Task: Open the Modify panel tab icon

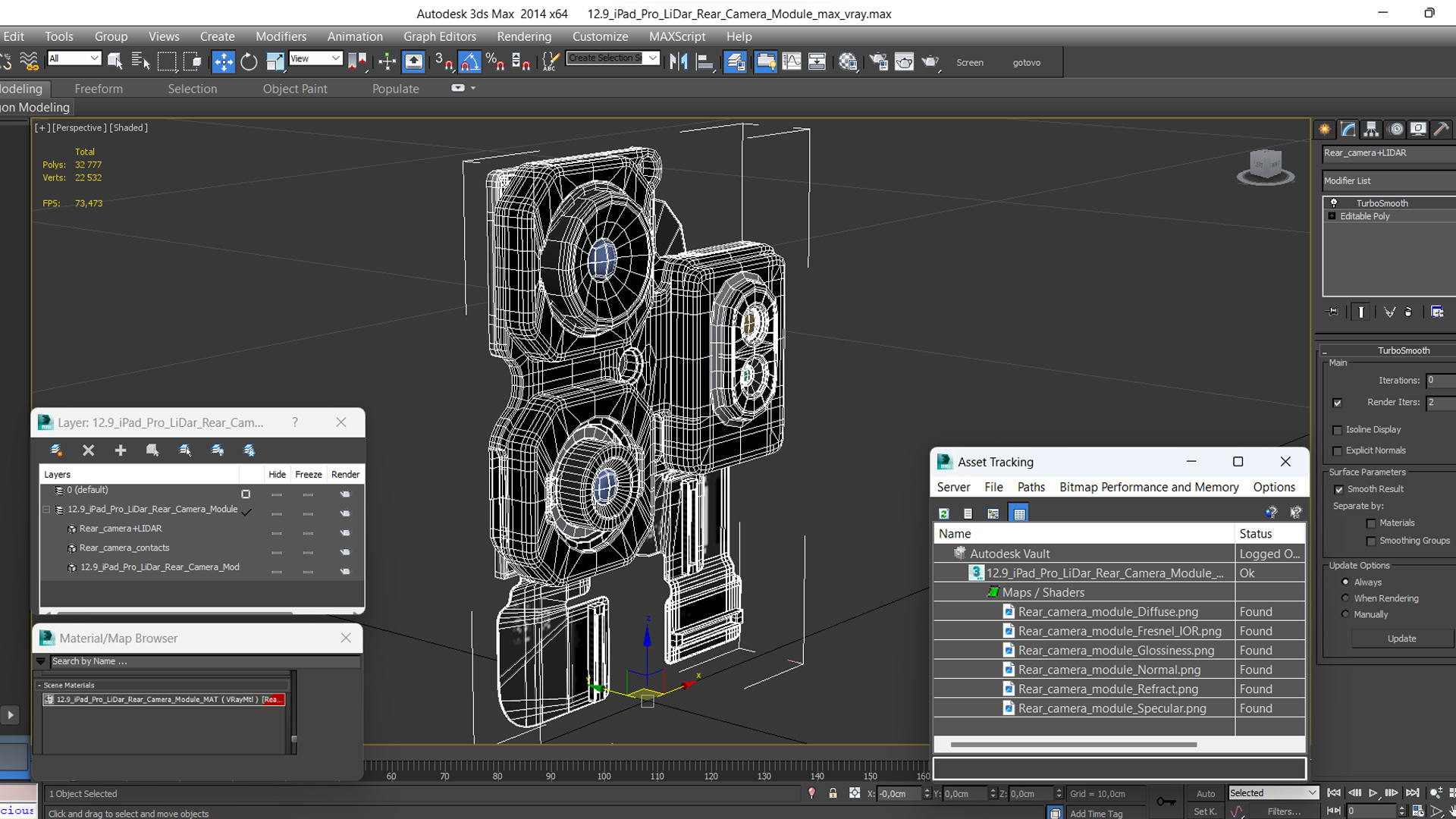Action: click(1348, 130)
